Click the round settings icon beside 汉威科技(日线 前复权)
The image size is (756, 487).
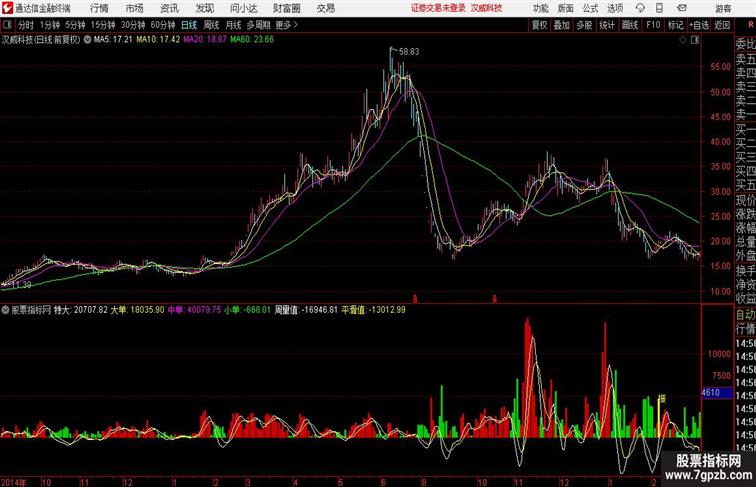[87, 40]
